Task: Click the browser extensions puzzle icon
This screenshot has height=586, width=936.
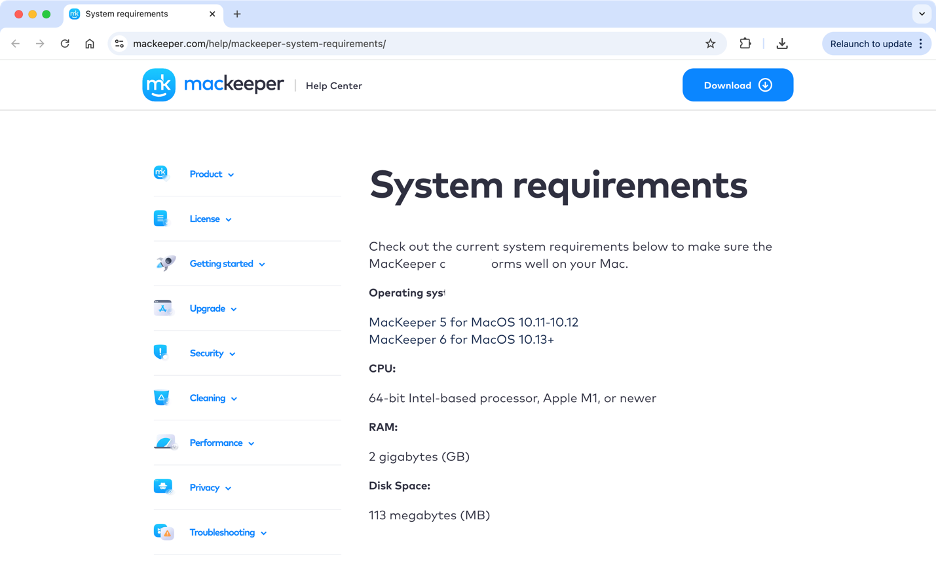Action: pos(745,43)
